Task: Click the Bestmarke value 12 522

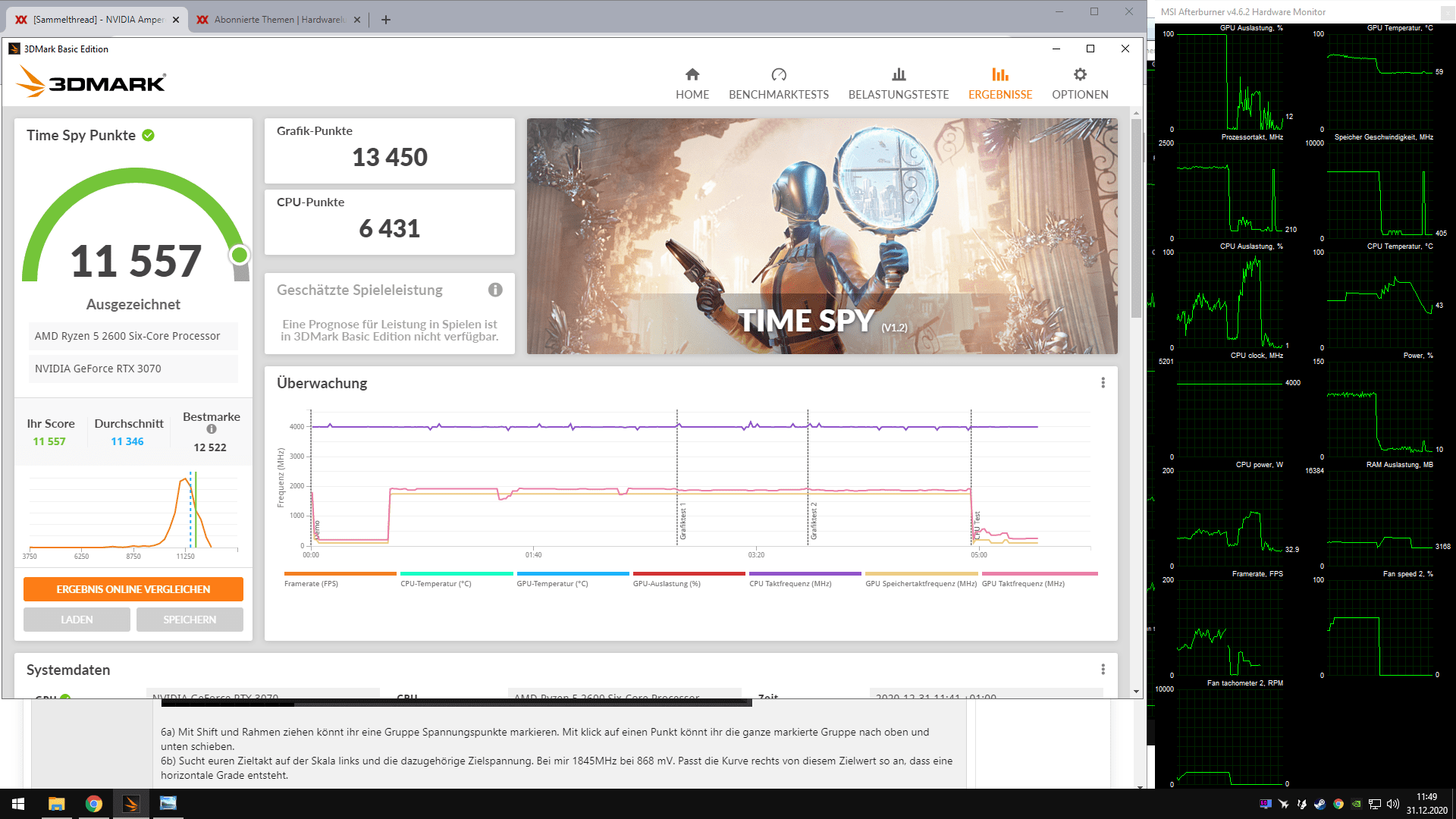Action: (210, 447)
